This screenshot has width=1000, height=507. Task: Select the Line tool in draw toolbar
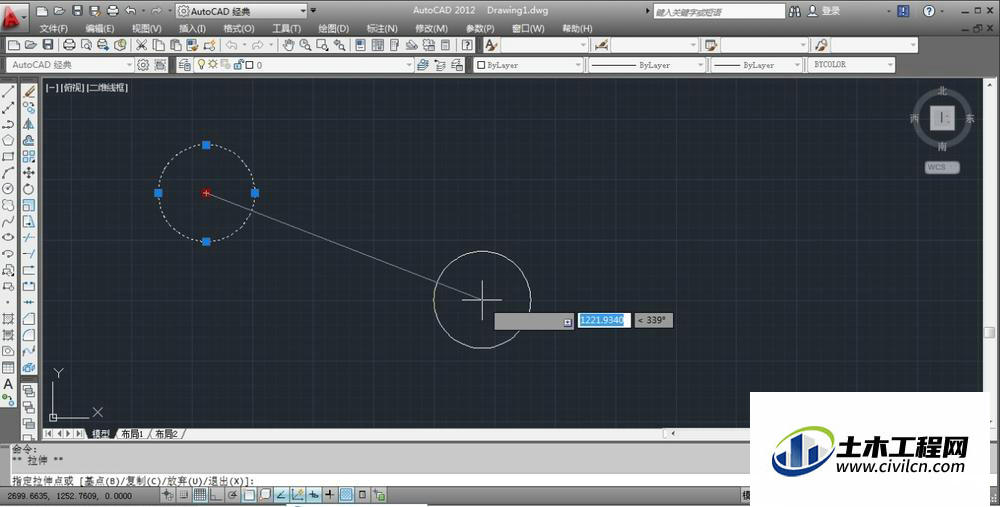pyautogui.click(x=8, y=92)
